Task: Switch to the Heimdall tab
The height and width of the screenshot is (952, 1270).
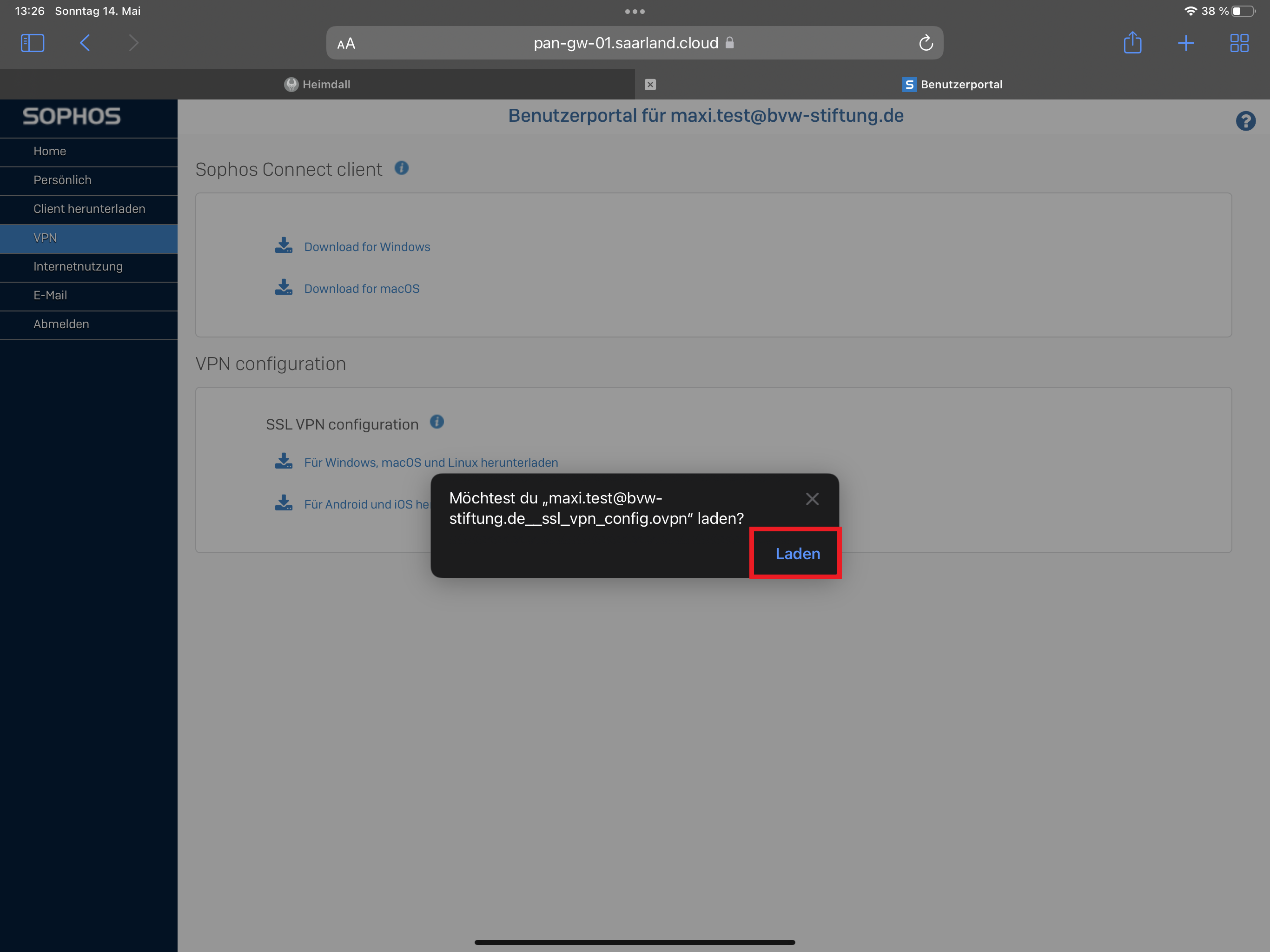Action: tap(317, 85)
